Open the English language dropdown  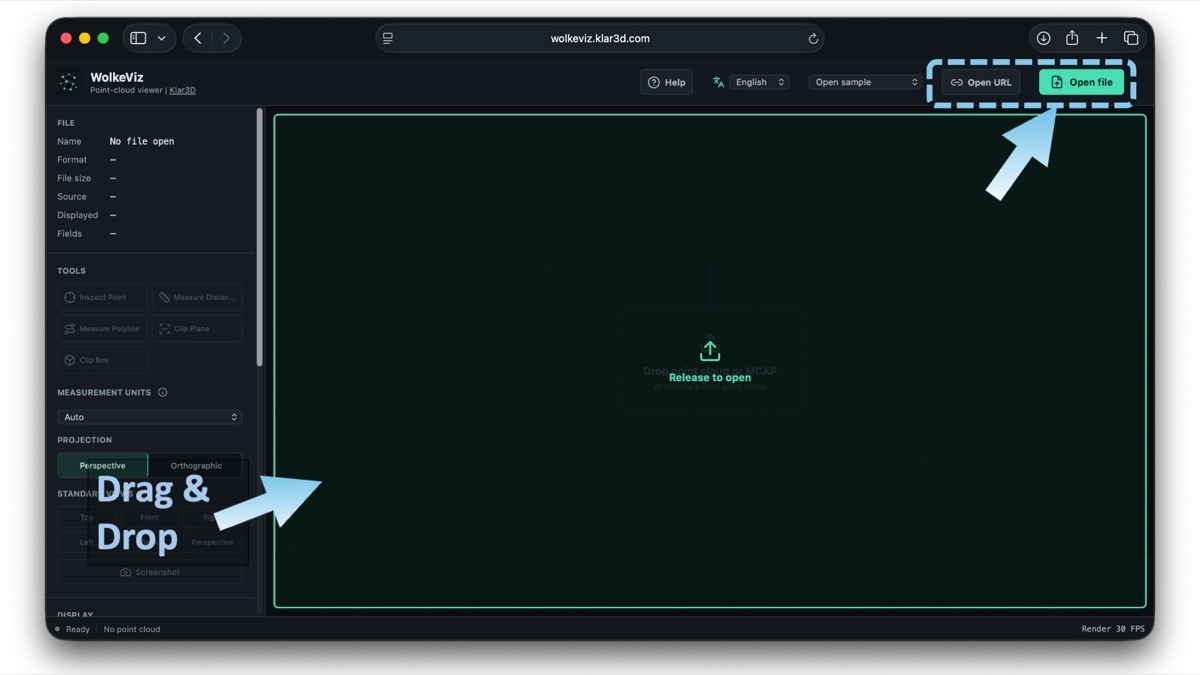coord(759,82)
